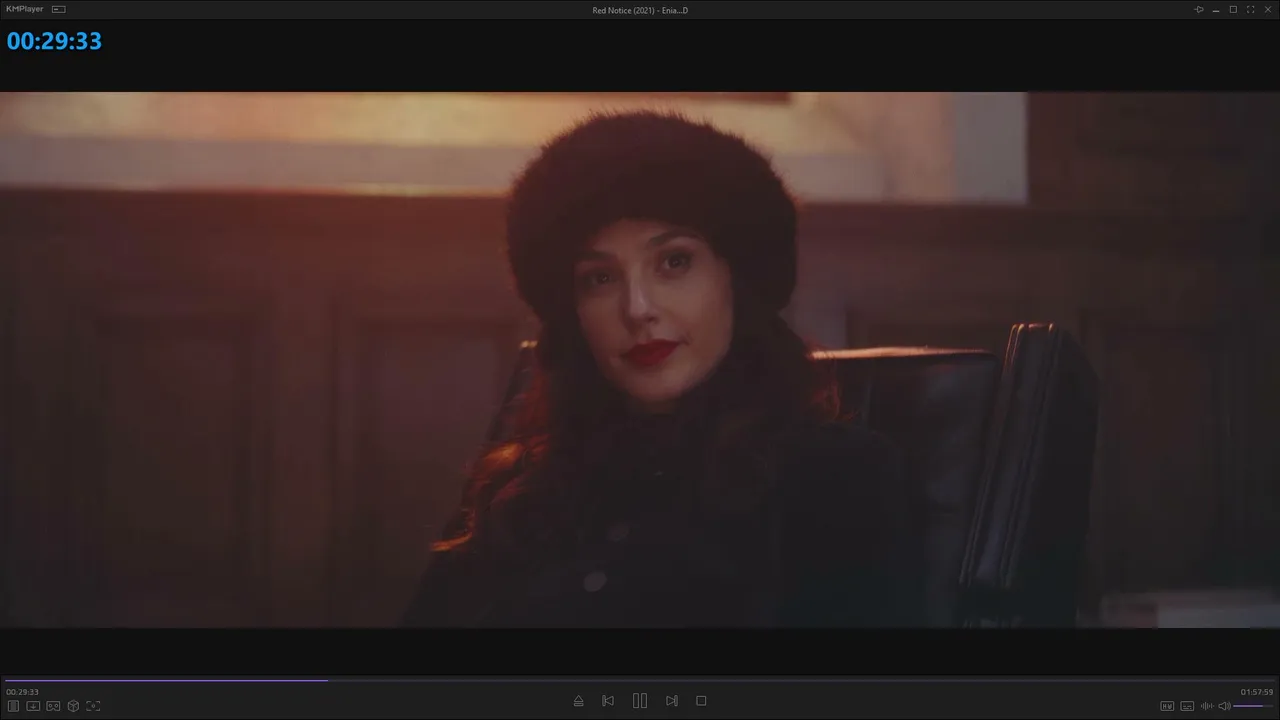Seek in the purple playback progress bar
The width and height of the screenshot is (1280, 720).
(640, 680)
